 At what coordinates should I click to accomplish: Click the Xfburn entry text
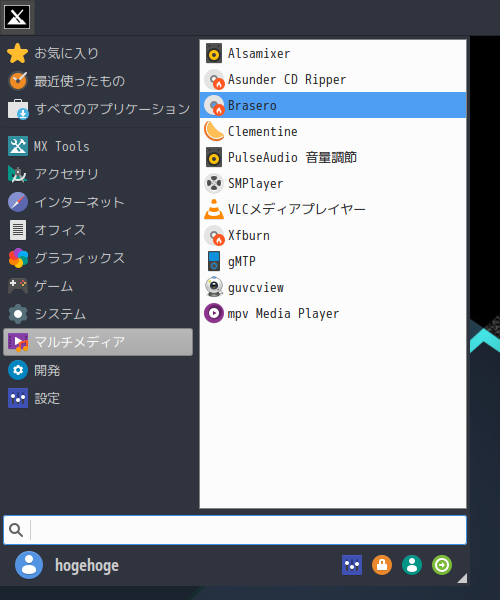coord(249,235)
